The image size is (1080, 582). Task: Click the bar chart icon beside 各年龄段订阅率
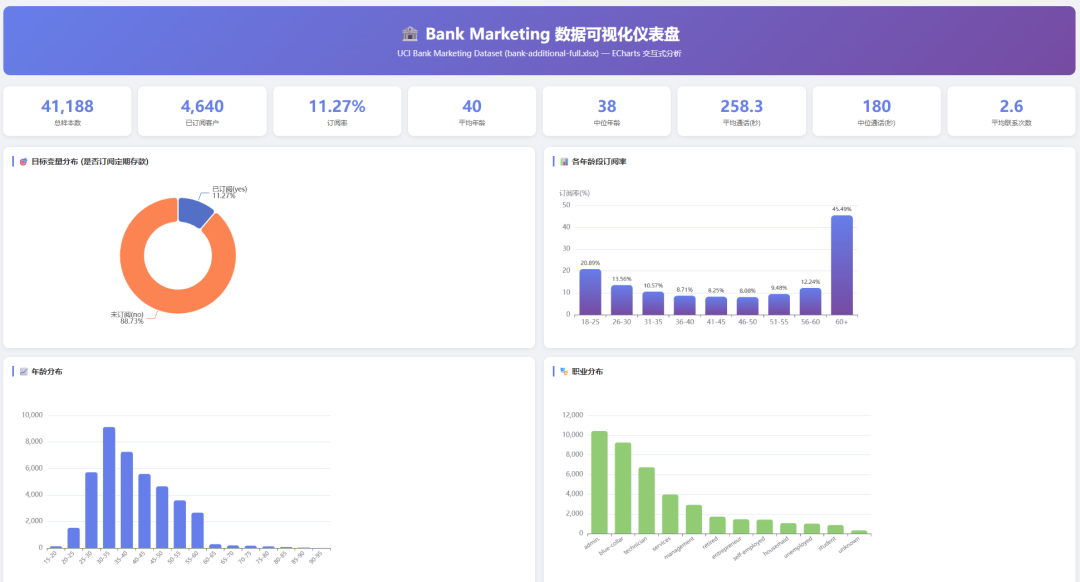(x=564, y=162)
